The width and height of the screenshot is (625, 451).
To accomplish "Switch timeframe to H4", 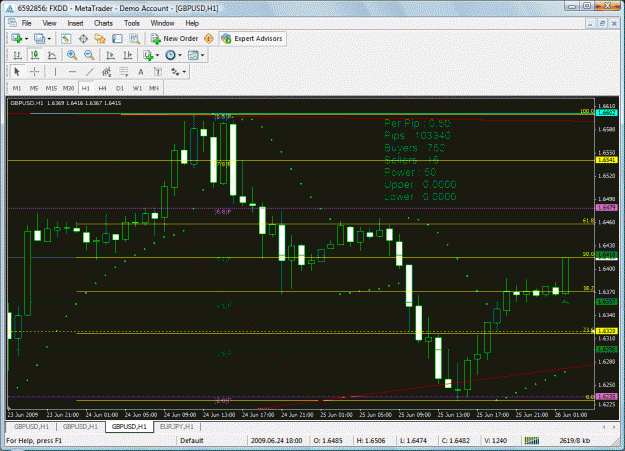I will point(103,89).
